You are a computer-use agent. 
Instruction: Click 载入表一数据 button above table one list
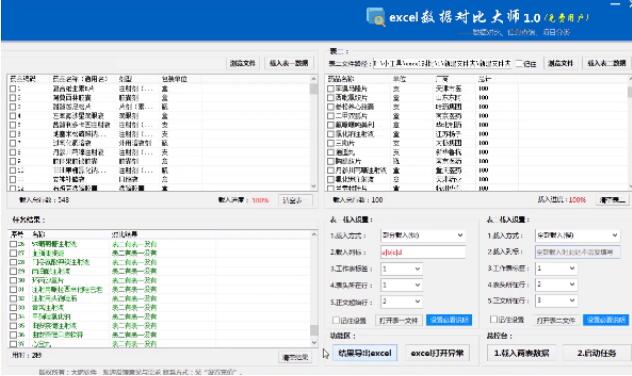click(x=289, y=63)
